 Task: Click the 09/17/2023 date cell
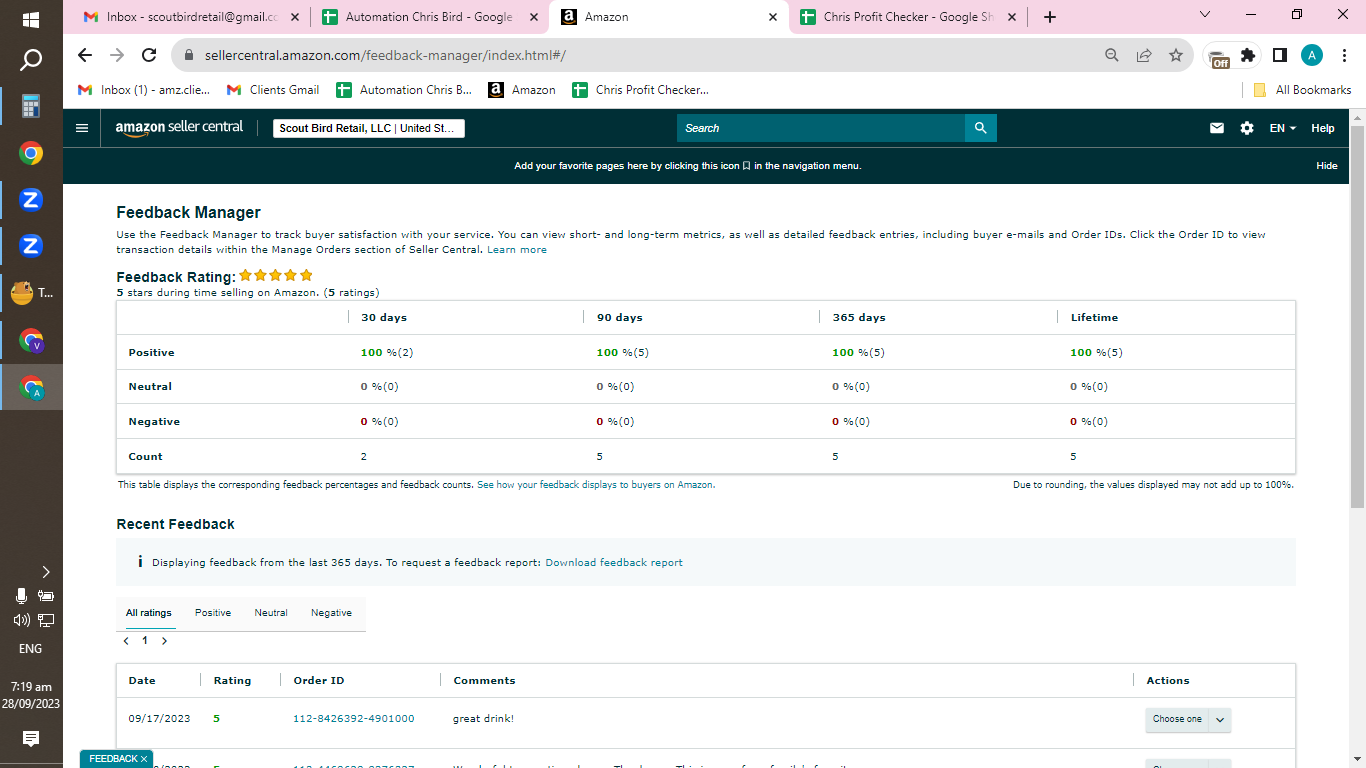click(159, 719)
